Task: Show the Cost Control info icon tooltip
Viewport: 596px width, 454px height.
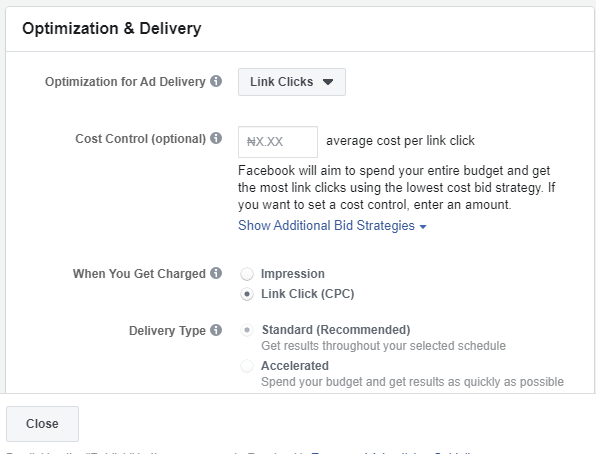Action: [x=216, y=138]
